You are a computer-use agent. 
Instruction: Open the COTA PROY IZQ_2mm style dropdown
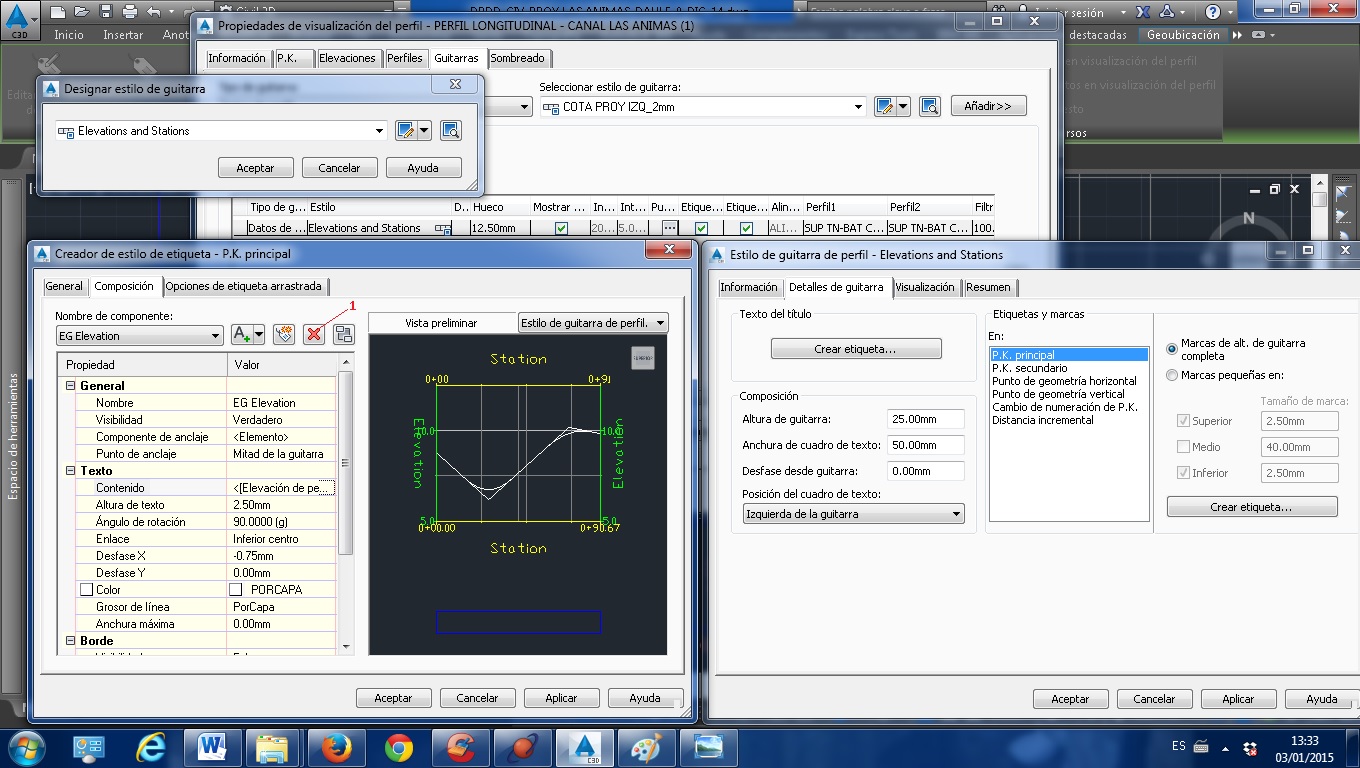[859, 107]
